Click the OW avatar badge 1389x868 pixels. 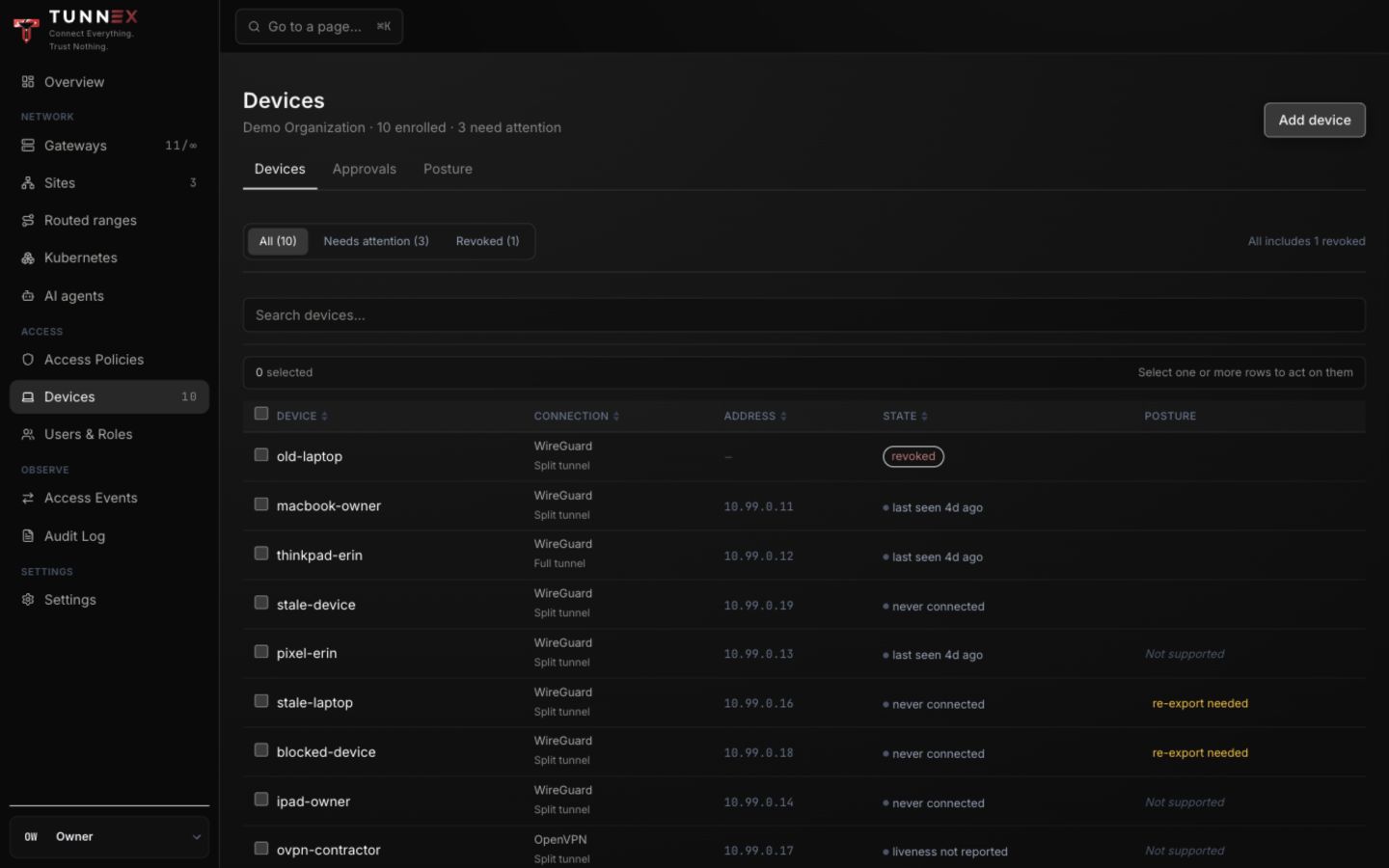click(31, 836)
